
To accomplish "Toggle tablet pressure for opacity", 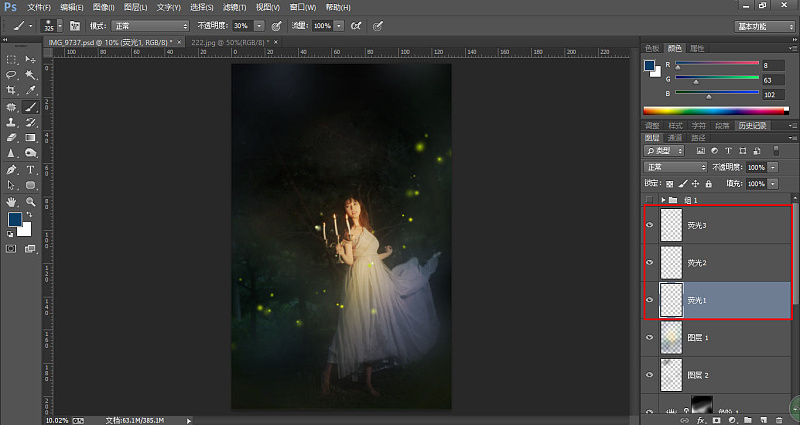I will coord(276,26).
